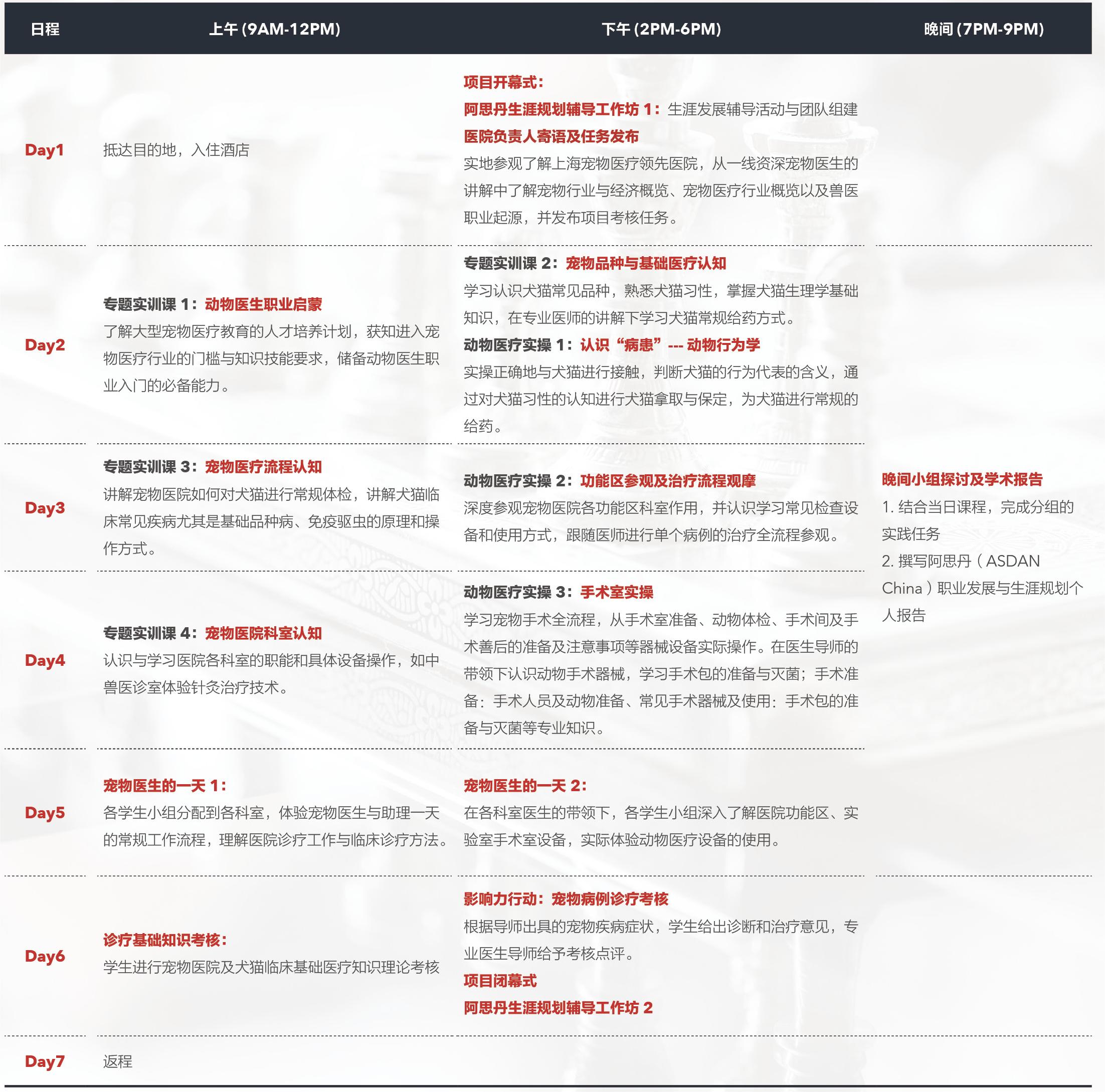The height and width of the screenshot is (1092, 1105).
Task: Click the text 生涯发展辅导活动与团队组建
Action: click(763, 109)
